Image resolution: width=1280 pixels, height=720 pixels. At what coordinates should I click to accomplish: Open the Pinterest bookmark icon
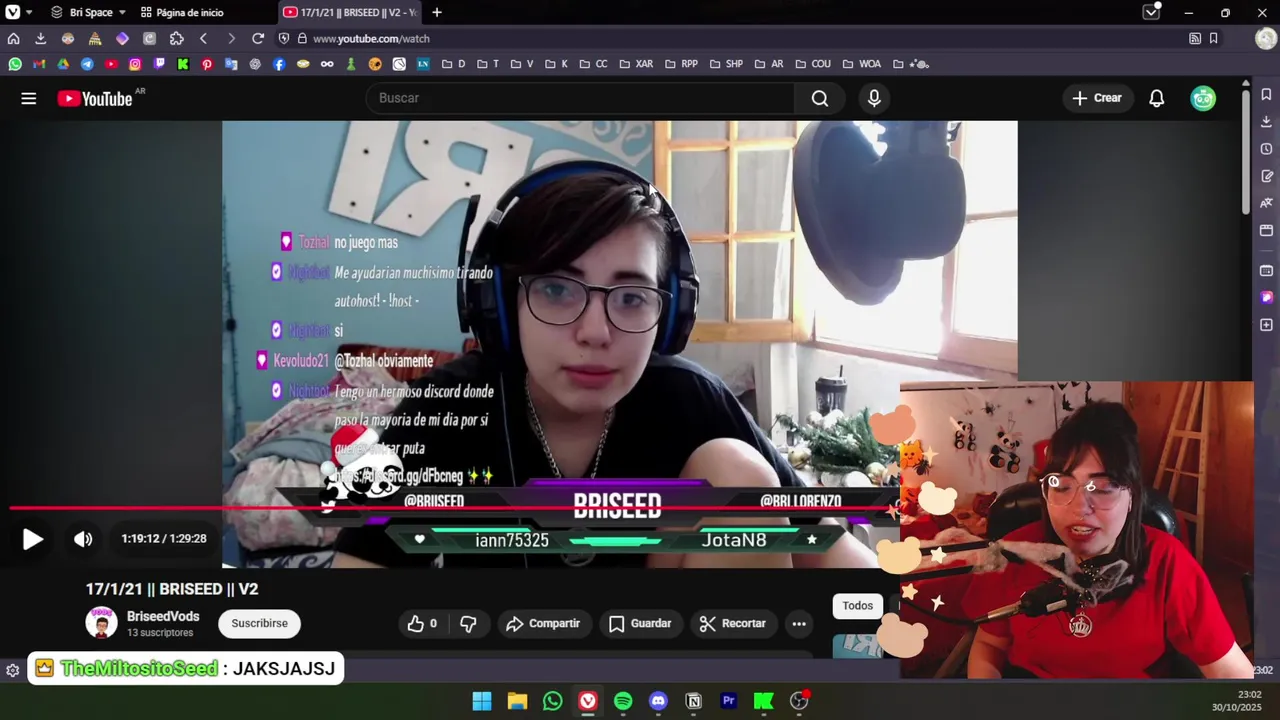pos(207,64)
